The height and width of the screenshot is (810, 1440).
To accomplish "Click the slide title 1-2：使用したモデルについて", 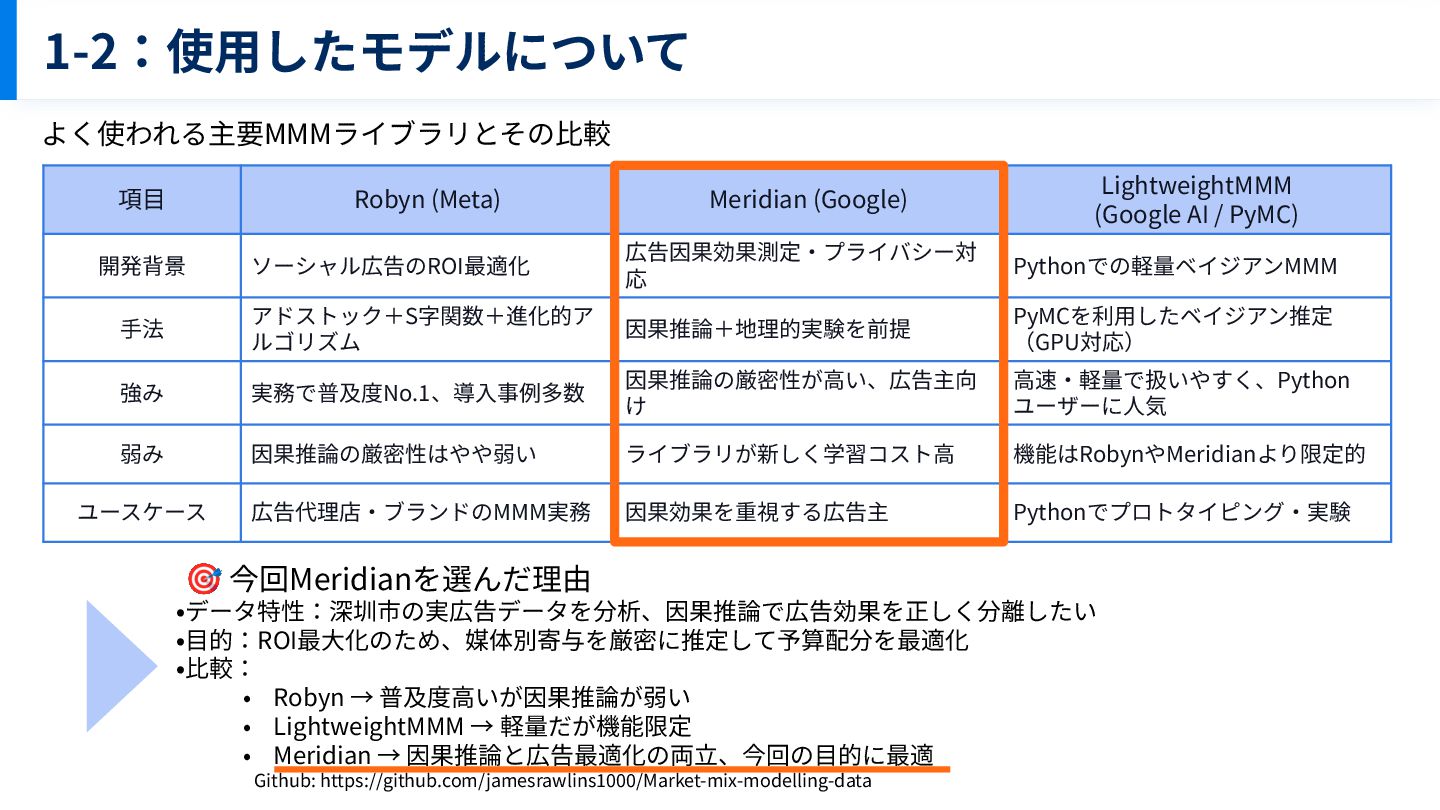I will click(x=365, y=52).
